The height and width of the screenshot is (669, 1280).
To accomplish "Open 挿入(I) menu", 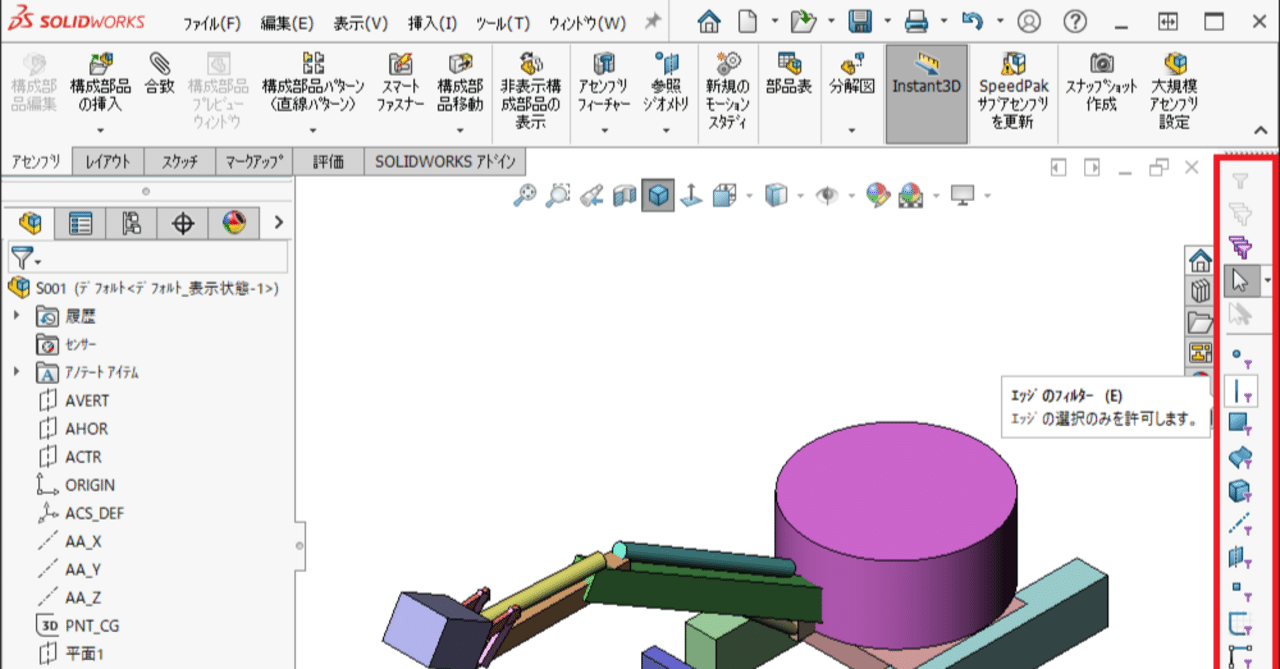I will [432, 22].
